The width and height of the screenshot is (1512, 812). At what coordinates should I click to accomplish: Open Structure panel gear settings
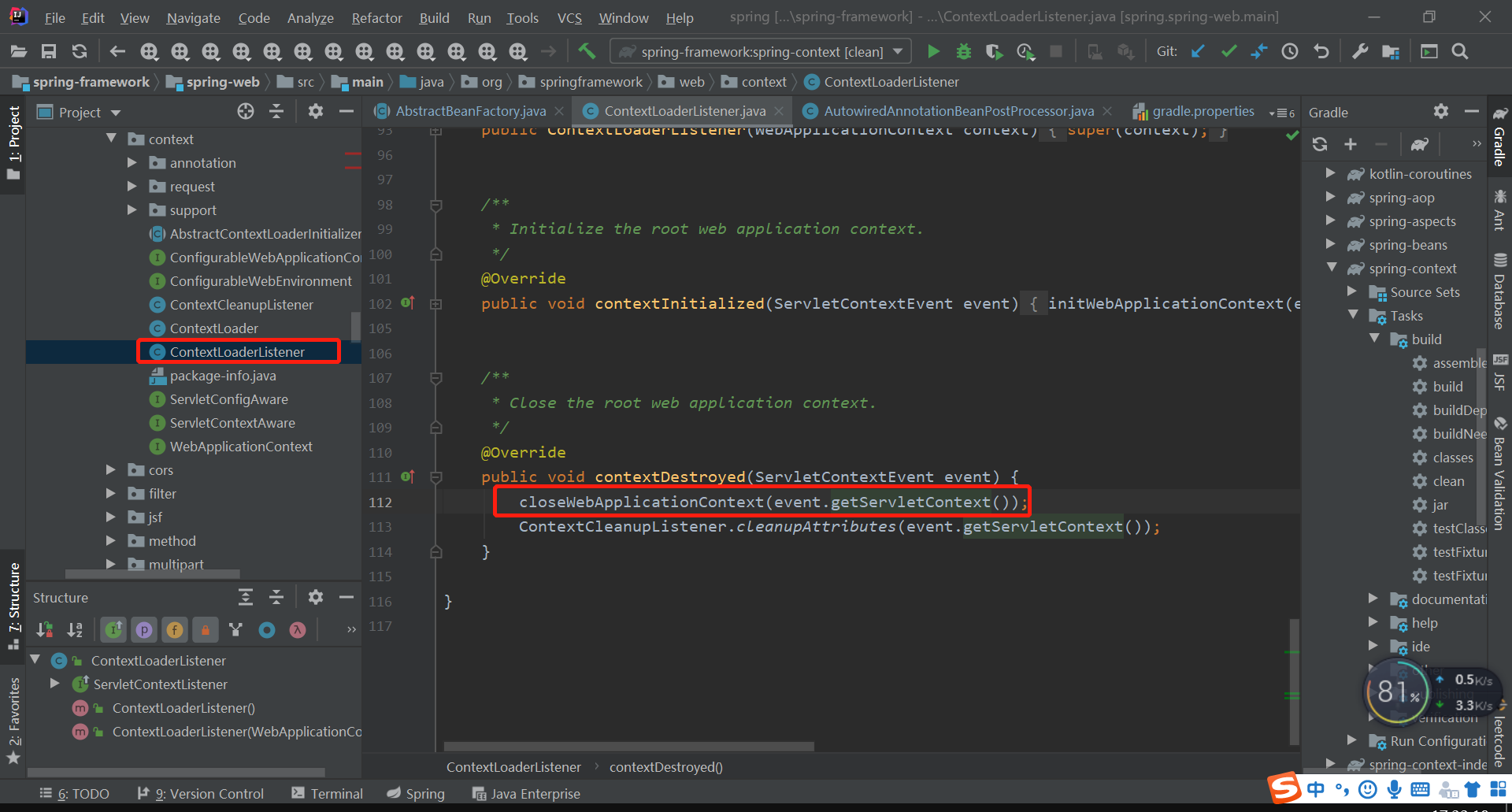click(316, 597)
